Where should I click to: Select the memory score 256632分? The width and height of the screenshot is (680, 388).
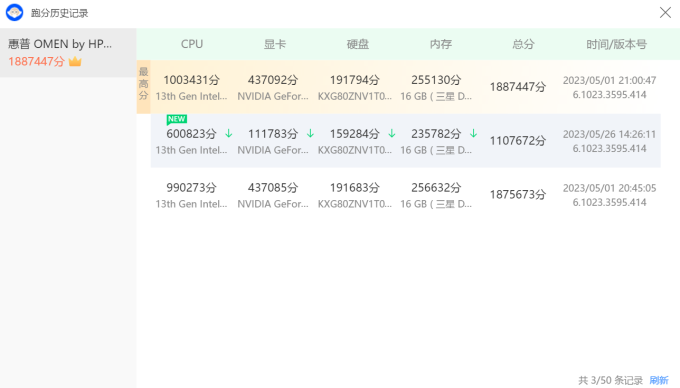click(x=436, y=188)
